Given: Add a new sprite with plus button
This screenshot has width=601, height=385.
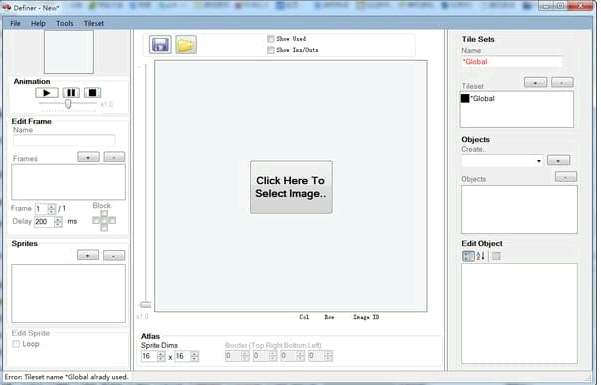Looking at the screenshot, I should coord(88,255).
